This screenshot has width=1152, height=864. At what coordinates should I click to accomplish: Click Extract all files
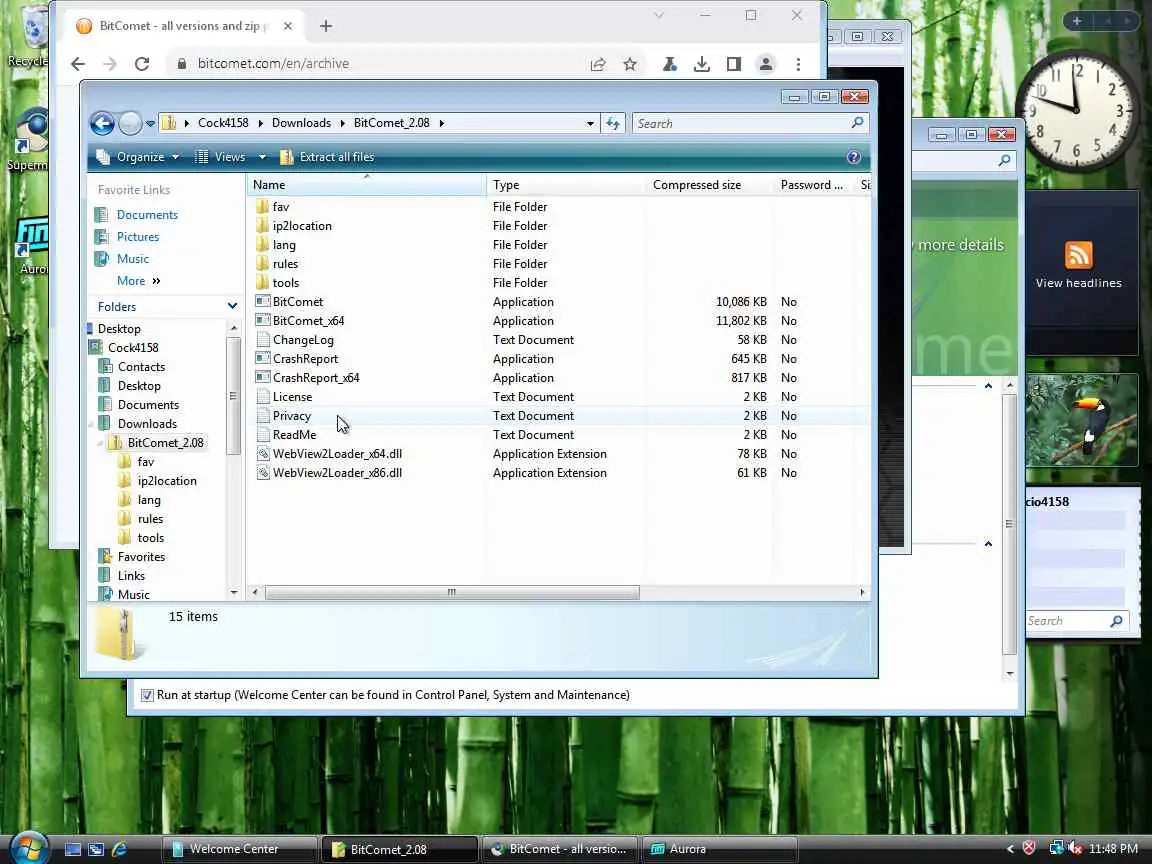click(x=327, y=156)
